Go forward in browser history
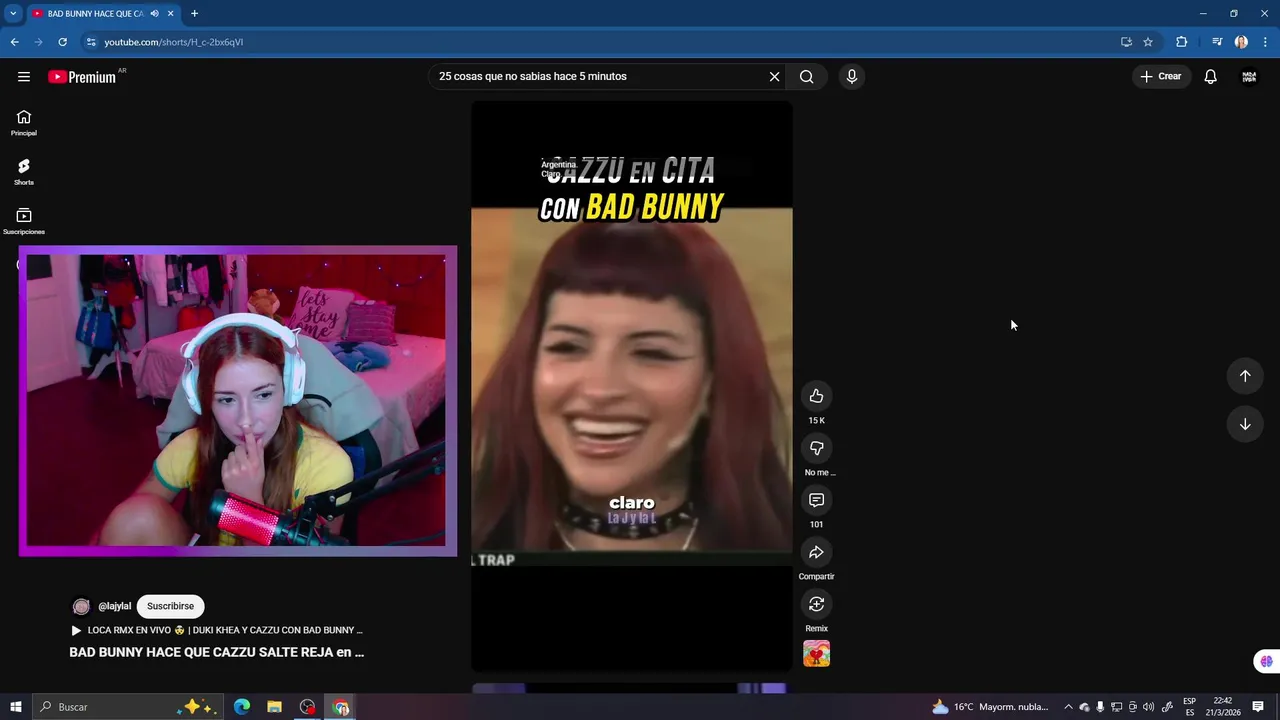1280x720 pixels. (38, 42)
